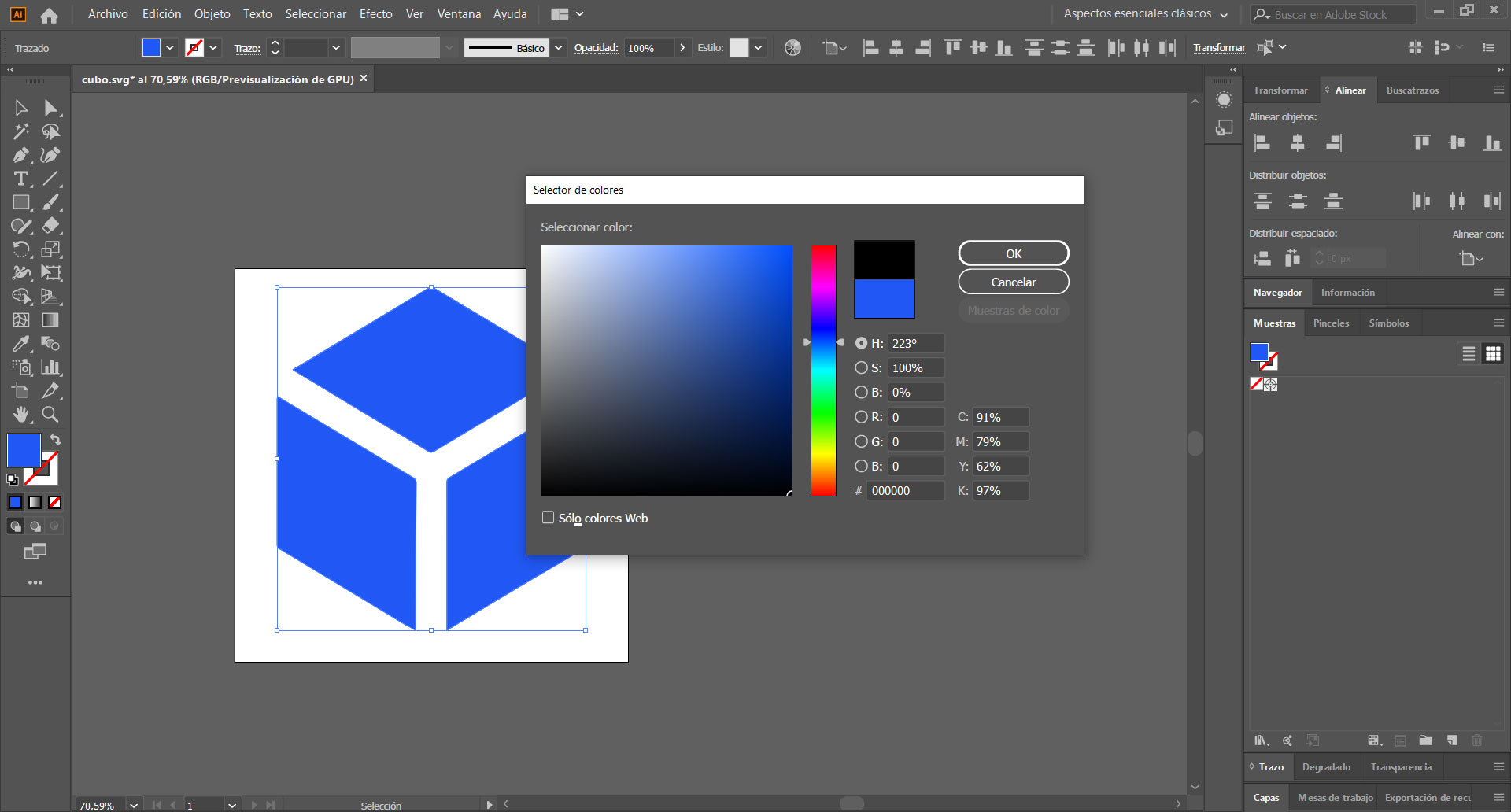The width and height of the screenshot is (1511, 812).
Task: Switch to the Pinceles tab
Action: [x=1332, y=323]
